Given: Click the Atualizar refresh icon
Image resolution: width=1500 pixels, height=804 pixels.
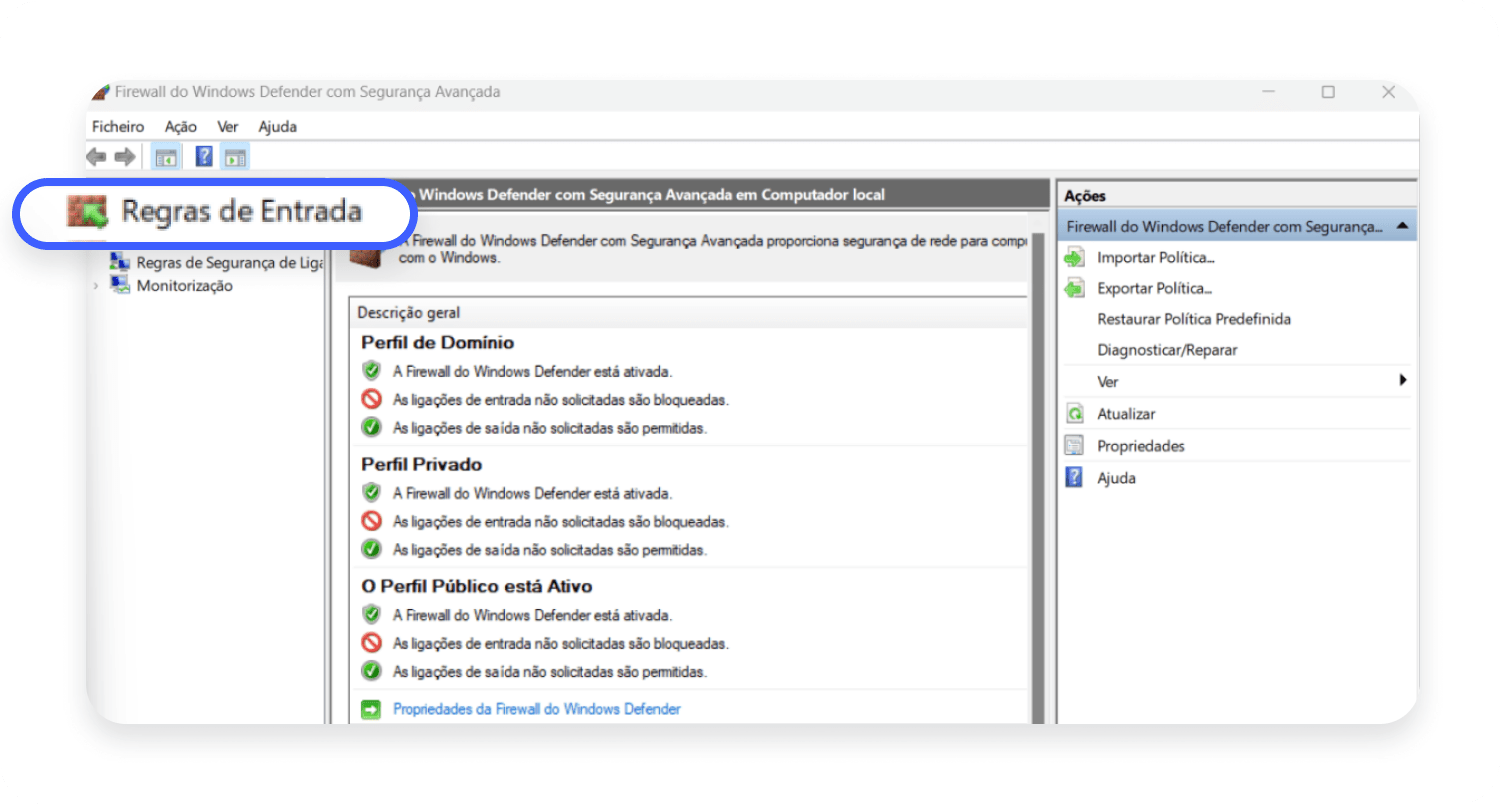Looking at the screenshot, I should coord(1074,414).
